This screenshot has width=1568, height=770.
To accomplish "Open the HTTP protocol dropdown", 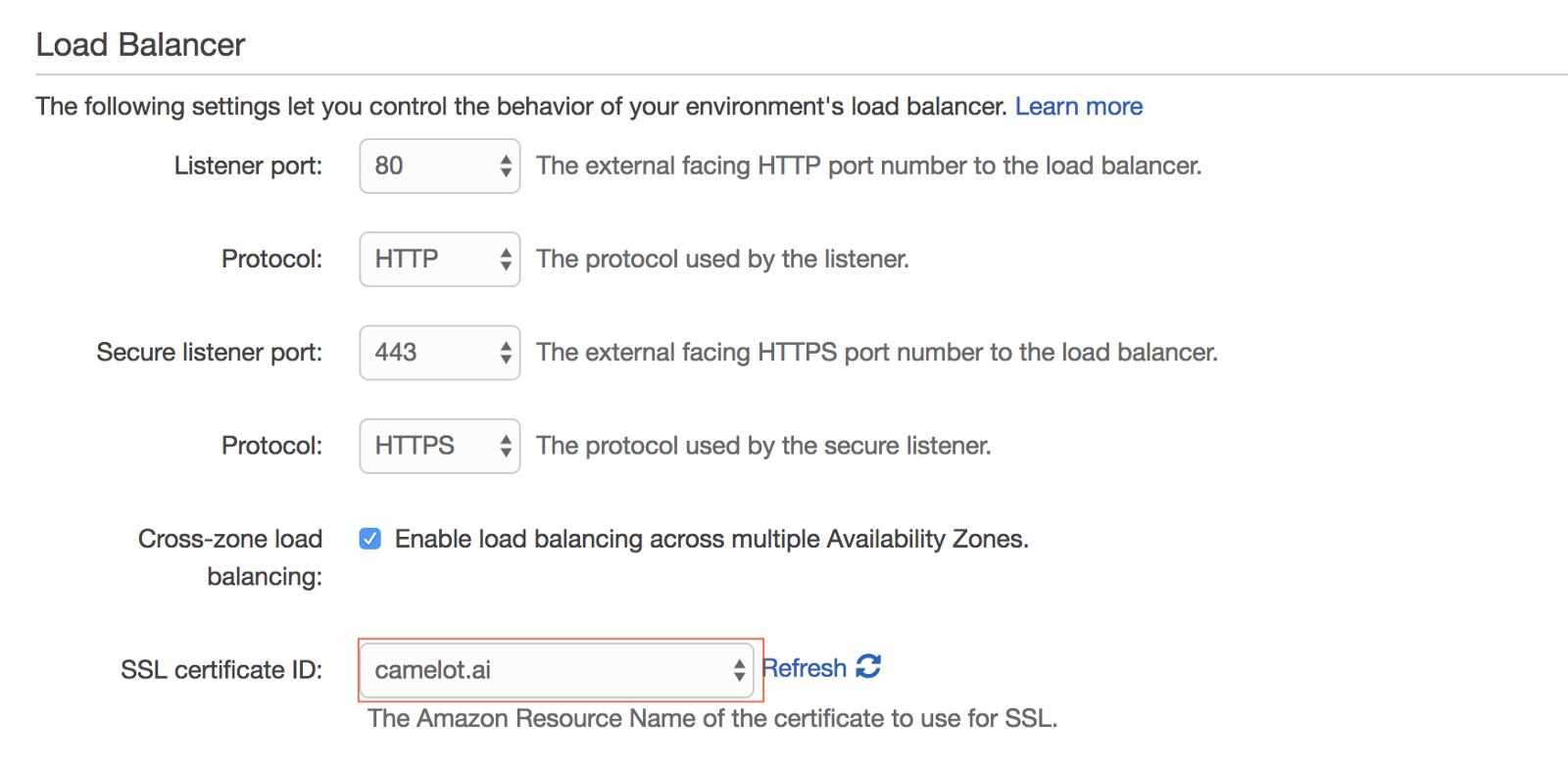I will coord(439,260).
